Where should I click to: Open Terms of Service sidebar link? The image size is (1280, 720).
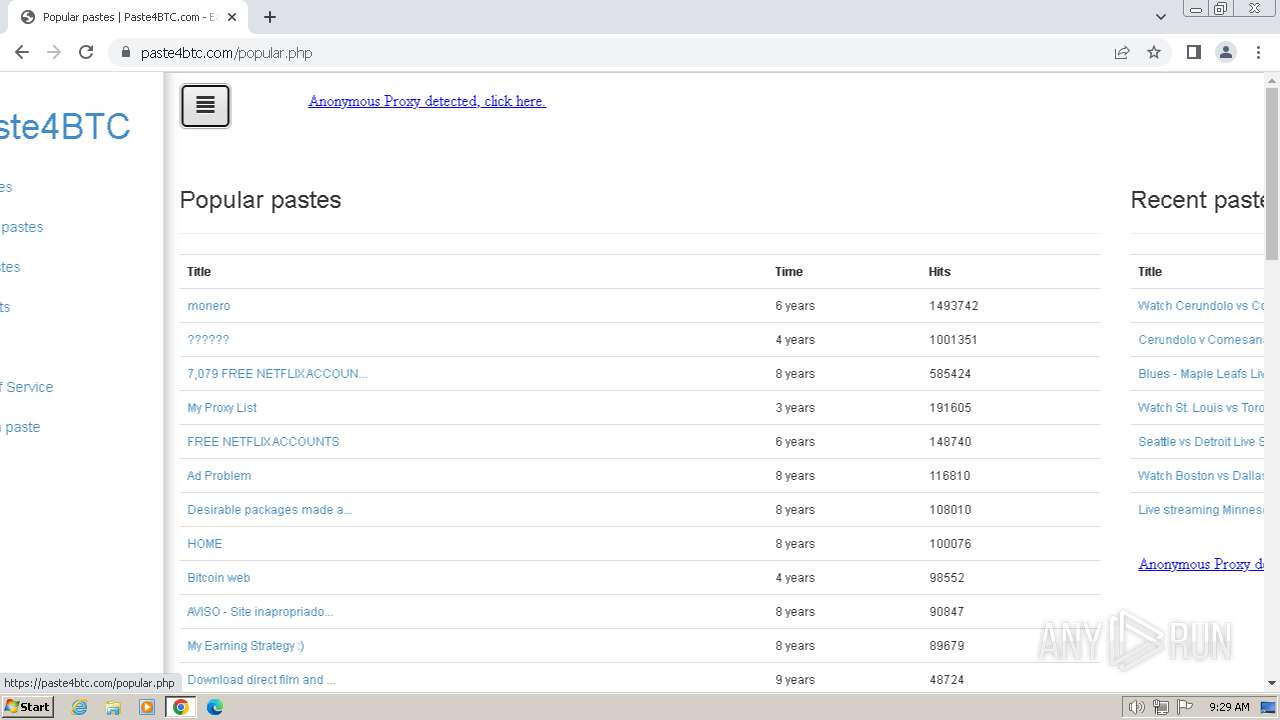click(x=27, y=387)
